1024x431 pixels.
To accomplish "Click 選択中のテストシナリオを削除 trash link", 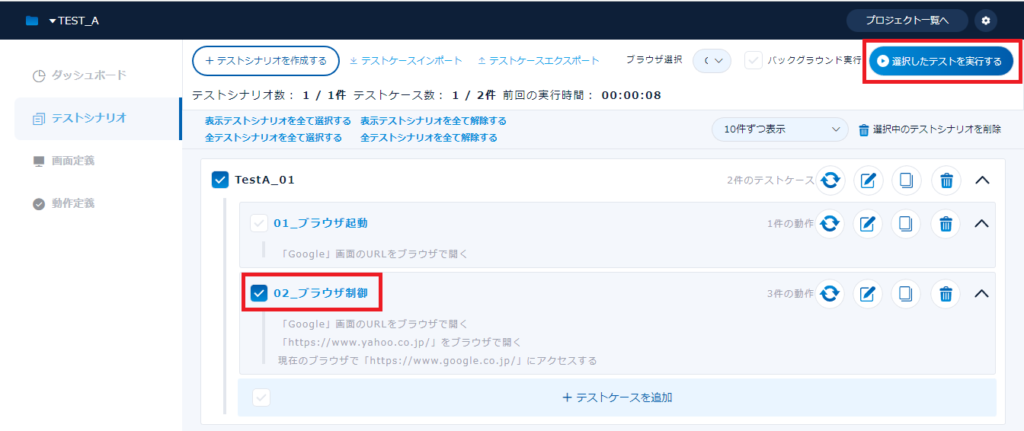I will coord(929,129).
